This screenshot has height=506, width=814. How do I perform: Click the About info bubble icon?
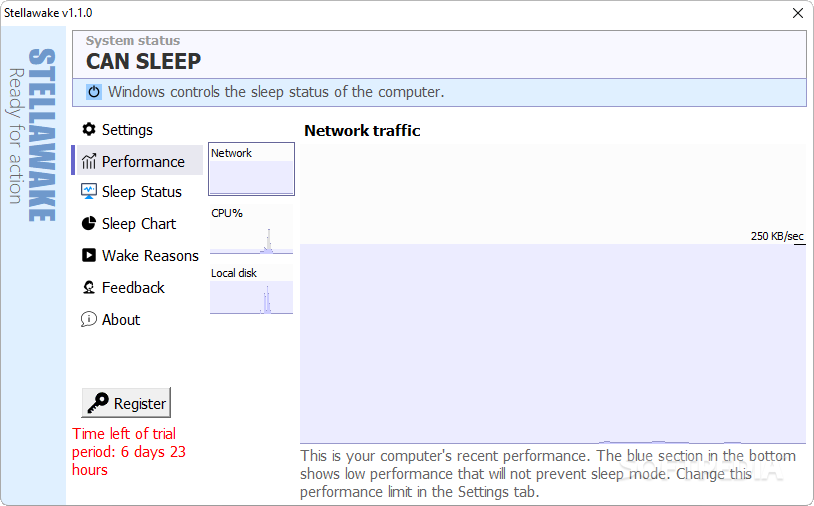[89, 319]
